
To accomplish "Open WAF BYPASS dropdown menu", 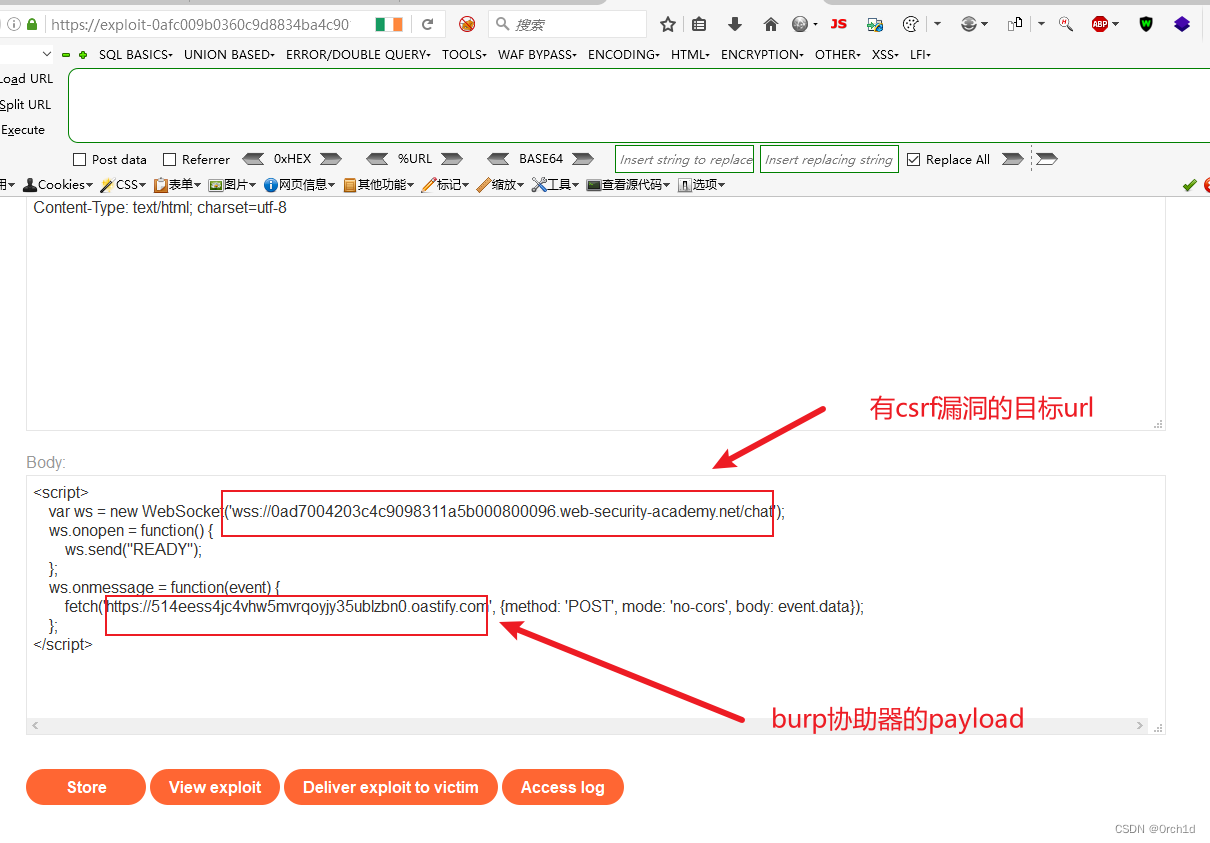I will click(537, 55).
